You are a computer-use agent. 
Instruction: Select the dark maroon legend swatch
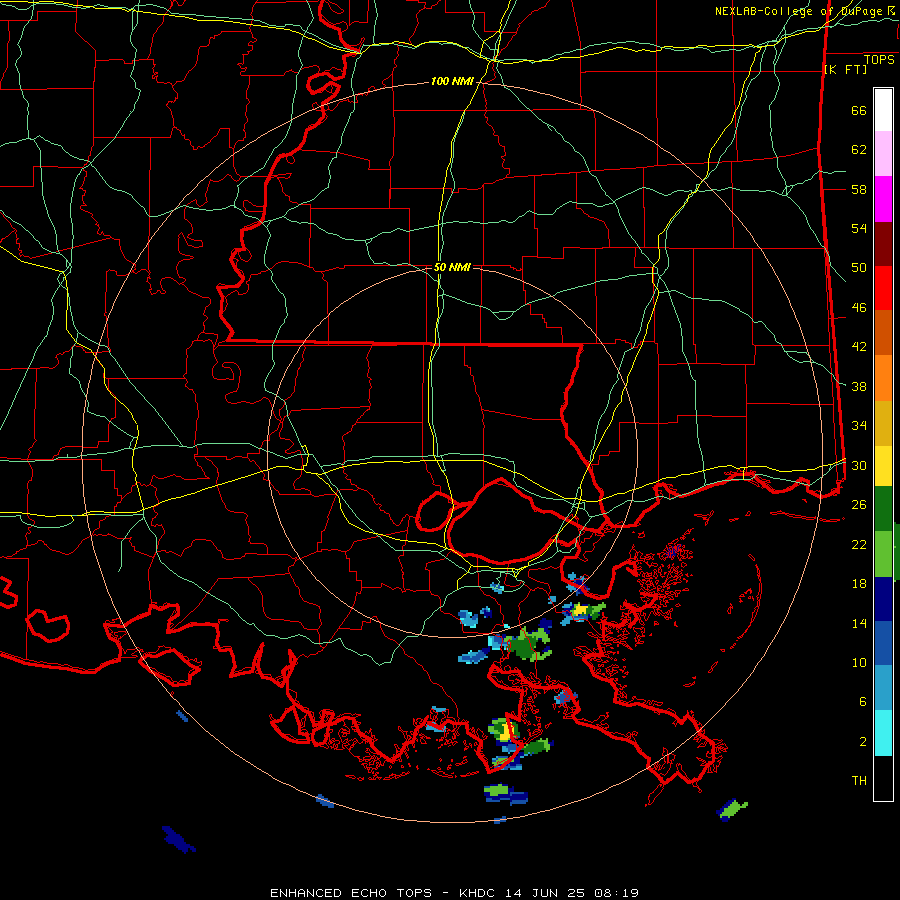[x=883, y=245]
